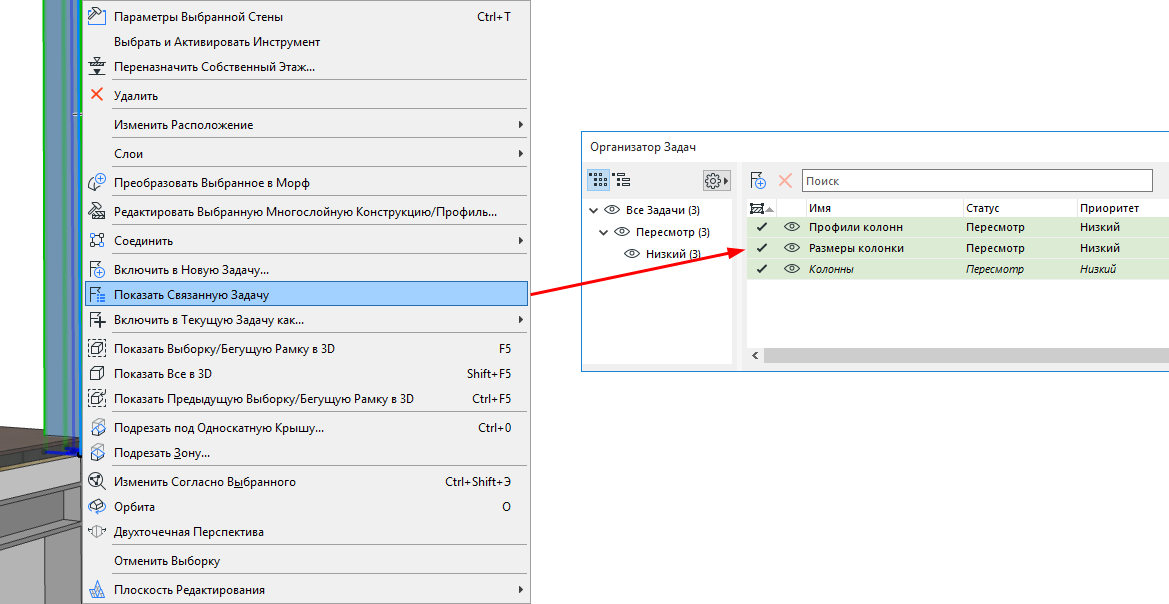Viewport: 1169px width, 604px height.
Task: Open the gear settings dropdown in Организатор Задач
Action: [x=716, y=180]
